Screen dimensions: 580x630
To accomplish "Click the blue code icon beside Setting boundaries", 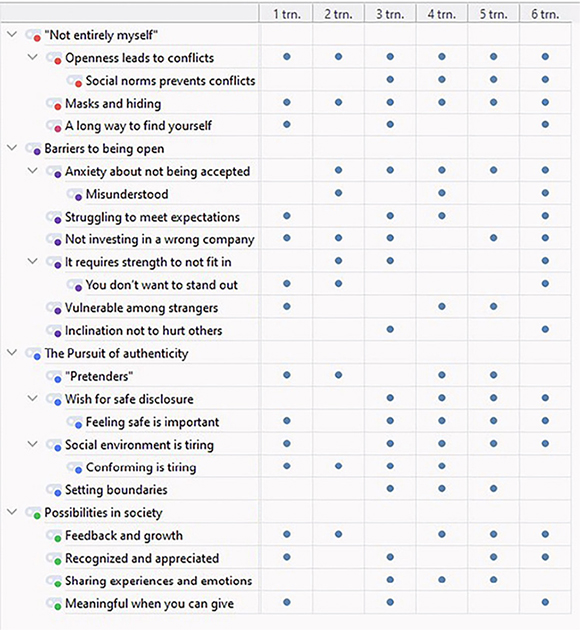I will click(54, 490).
